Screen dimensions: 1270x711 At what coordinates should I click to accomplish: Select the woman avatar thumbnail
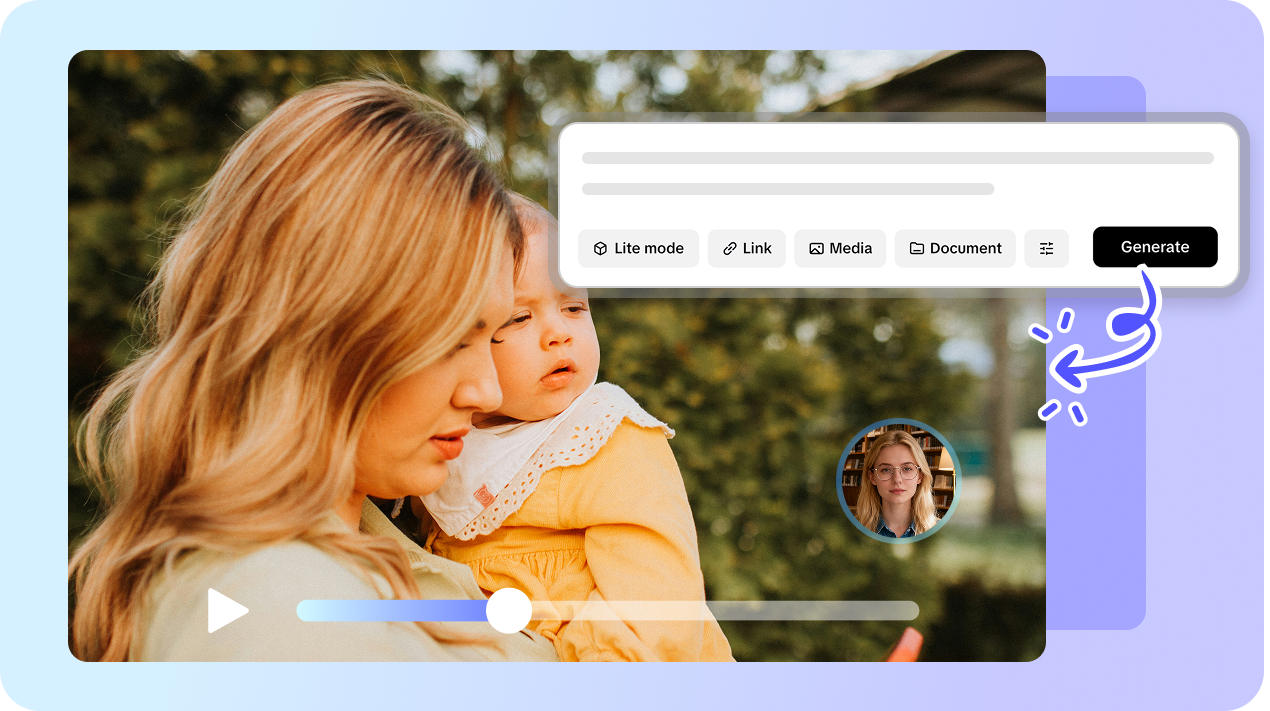(x=898, y=481)
